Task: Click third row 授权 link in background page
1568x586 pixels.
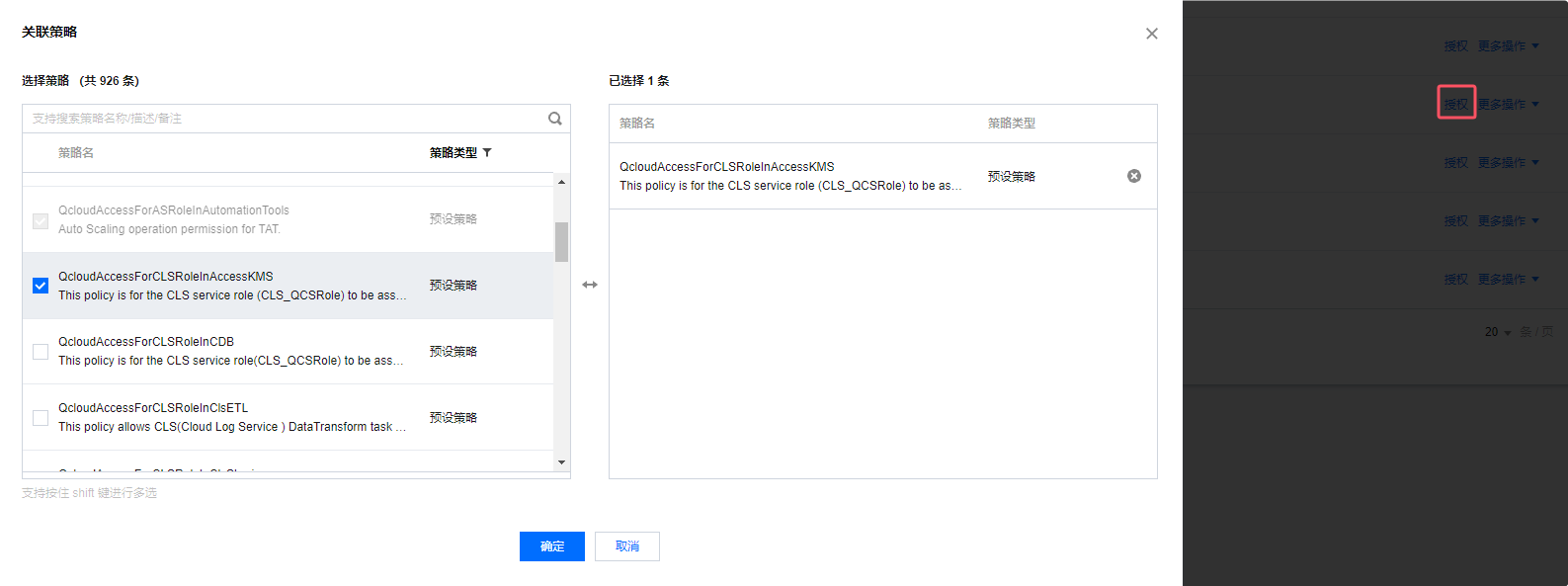Action: tap(1455, 162)
